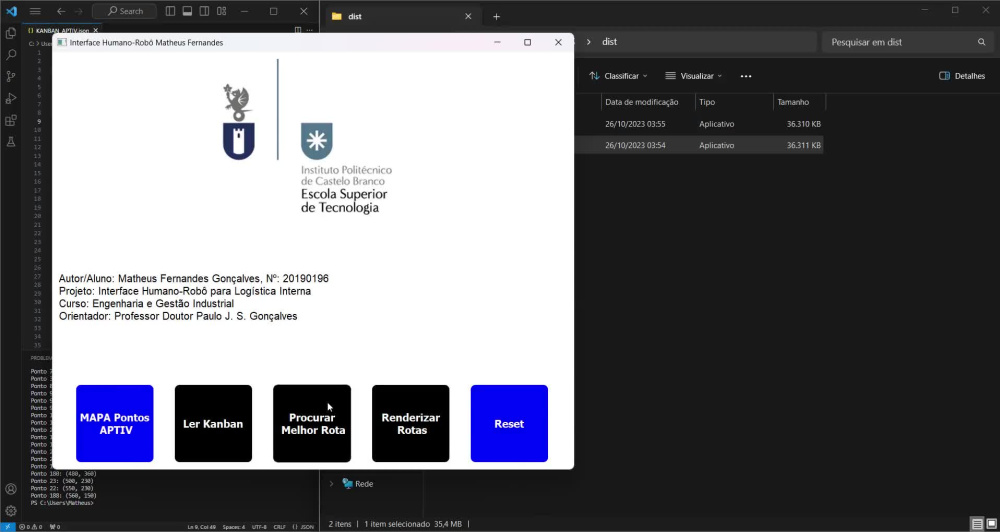
Task: Open Run and Debug view in VS Code
Action: [11, 98]
